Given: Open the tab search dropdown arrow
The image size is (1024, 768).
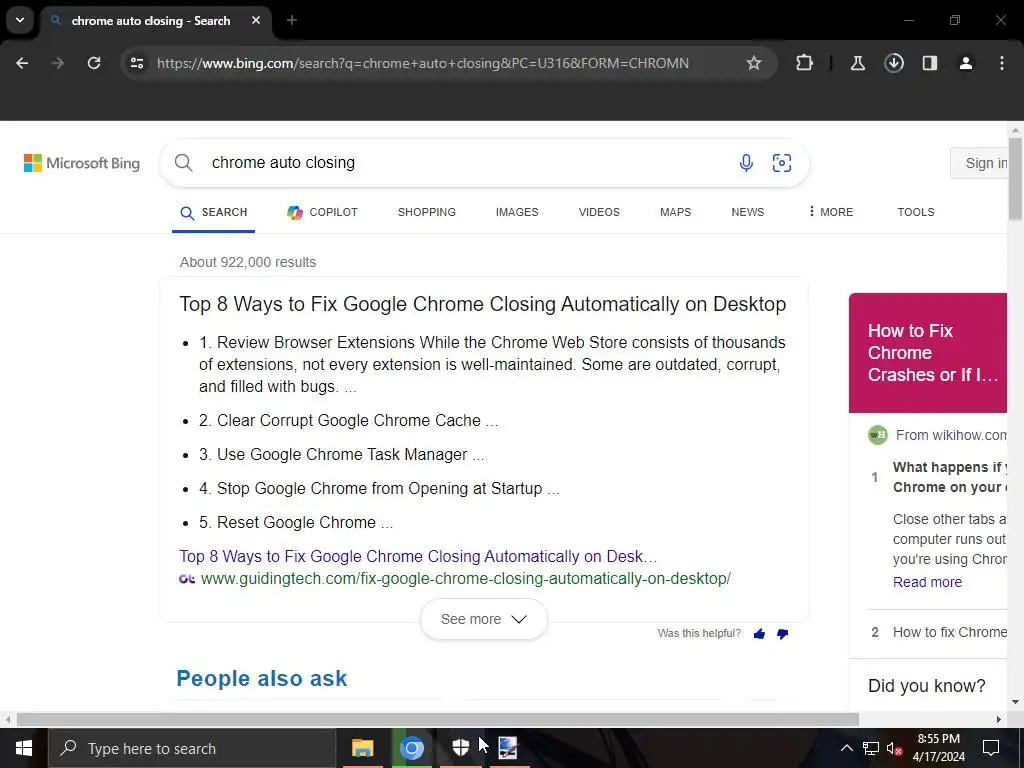Looking at the screenshot, I should (x=20, y=20).
